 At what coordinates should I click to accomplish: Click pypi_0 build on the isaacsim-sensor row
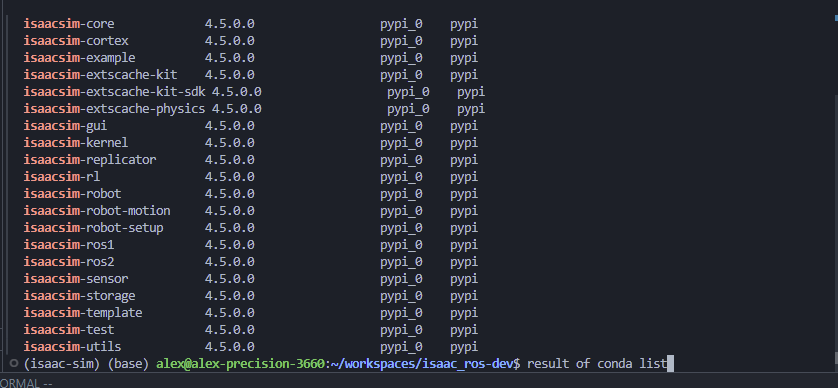click(x=401, y=280)
